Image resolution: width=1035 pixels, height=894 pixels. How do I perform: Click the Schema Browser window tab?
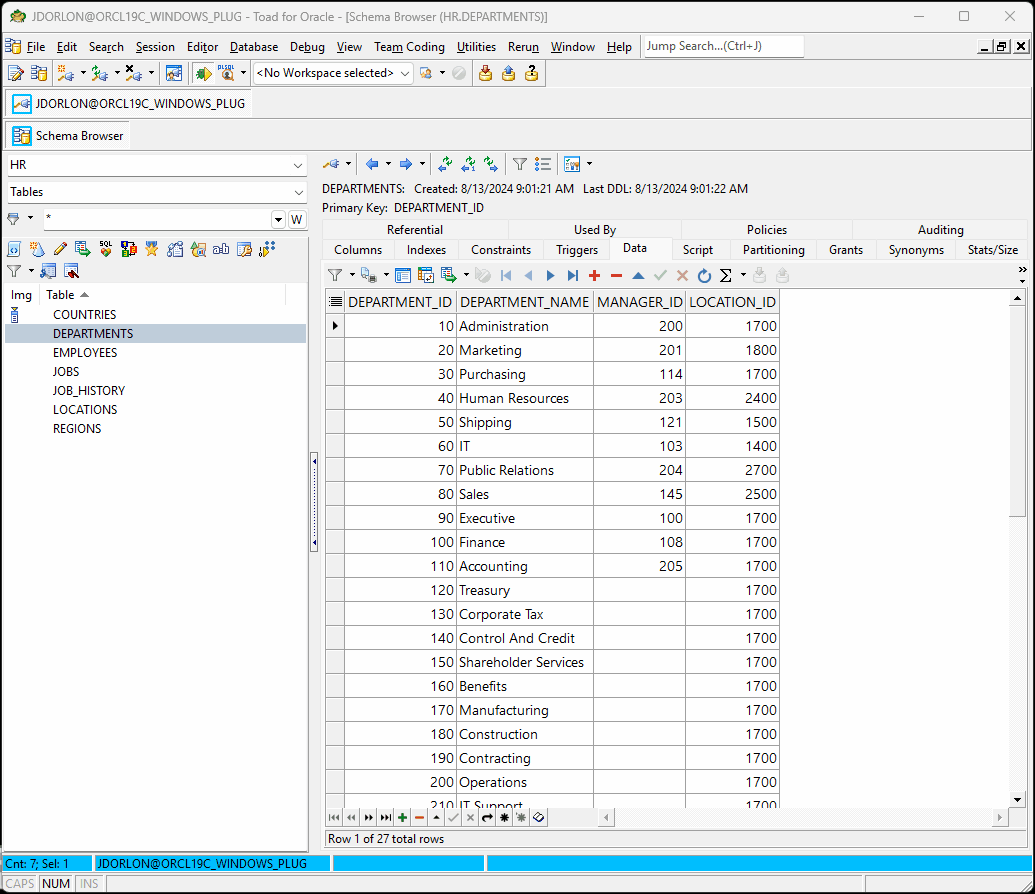click(68, 136)
